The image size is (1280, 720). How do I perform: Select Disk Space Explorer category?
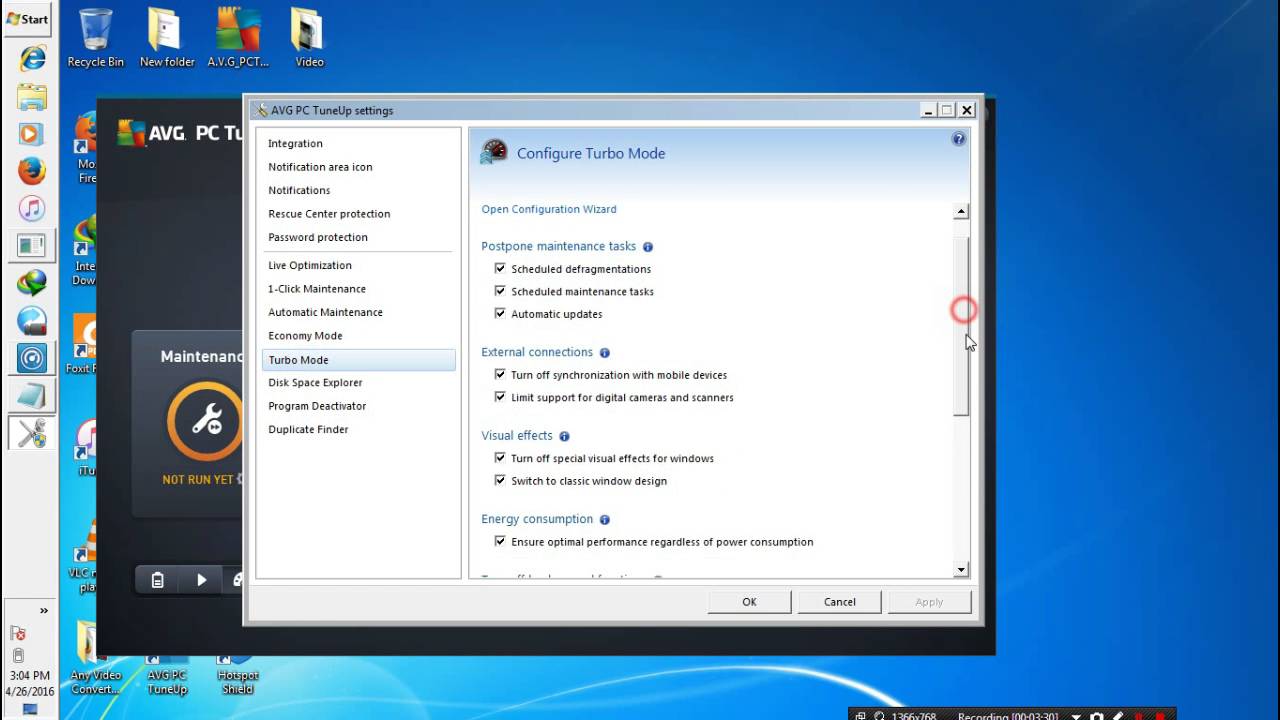point(315,383)
